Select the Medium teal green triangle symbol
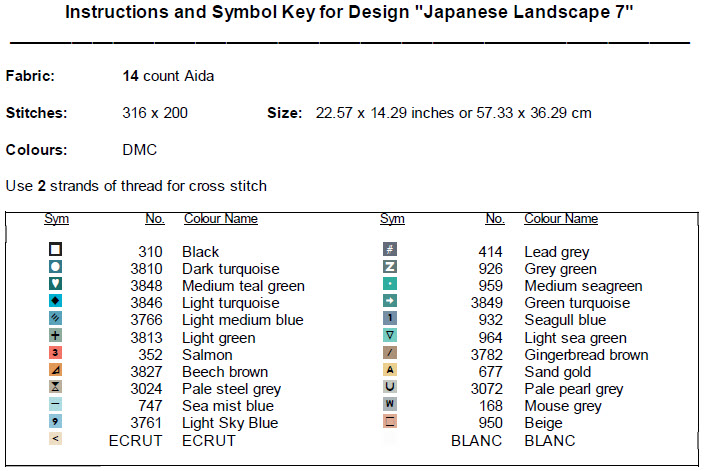The width and height of the screenshot is (705, 471). [x=56, y=284]
